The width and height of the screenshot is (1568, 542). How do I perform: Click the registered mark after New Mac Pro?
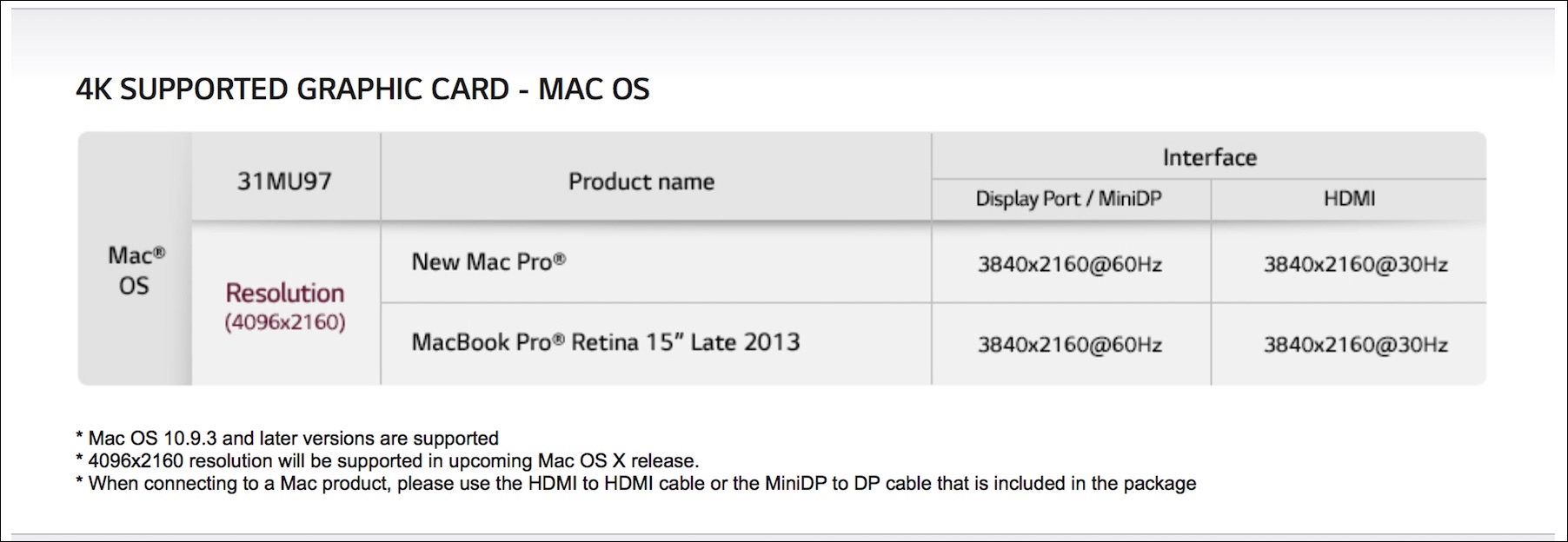click(x=560, y=258)
